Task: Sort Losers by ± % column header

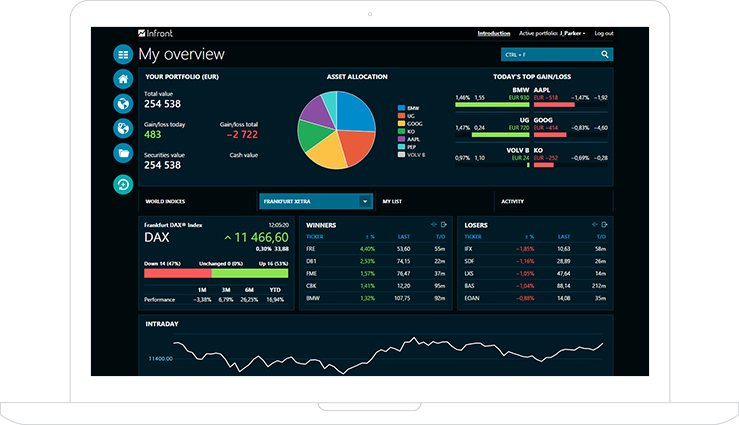Action: [530, 237]
